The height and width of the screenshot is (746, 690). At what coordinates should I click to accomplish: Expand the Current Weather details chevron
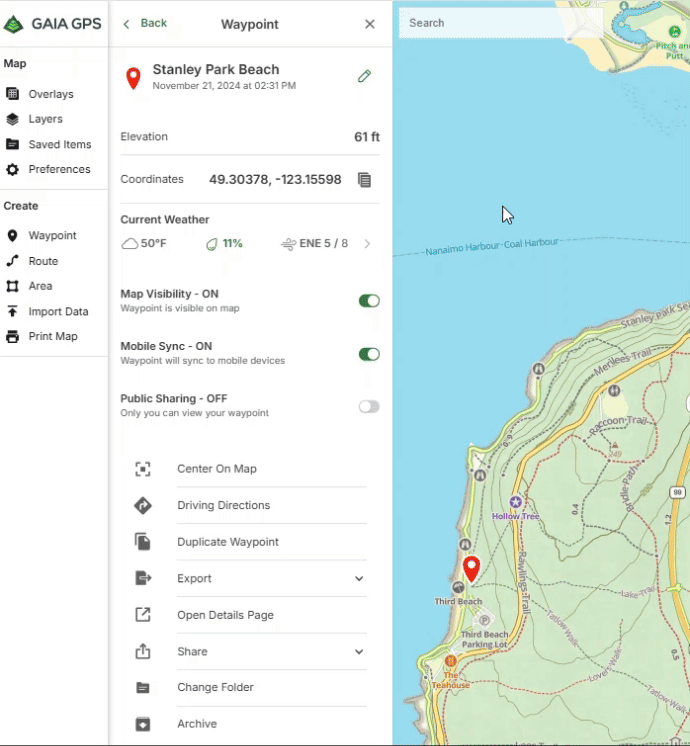[x=367, y=244]
